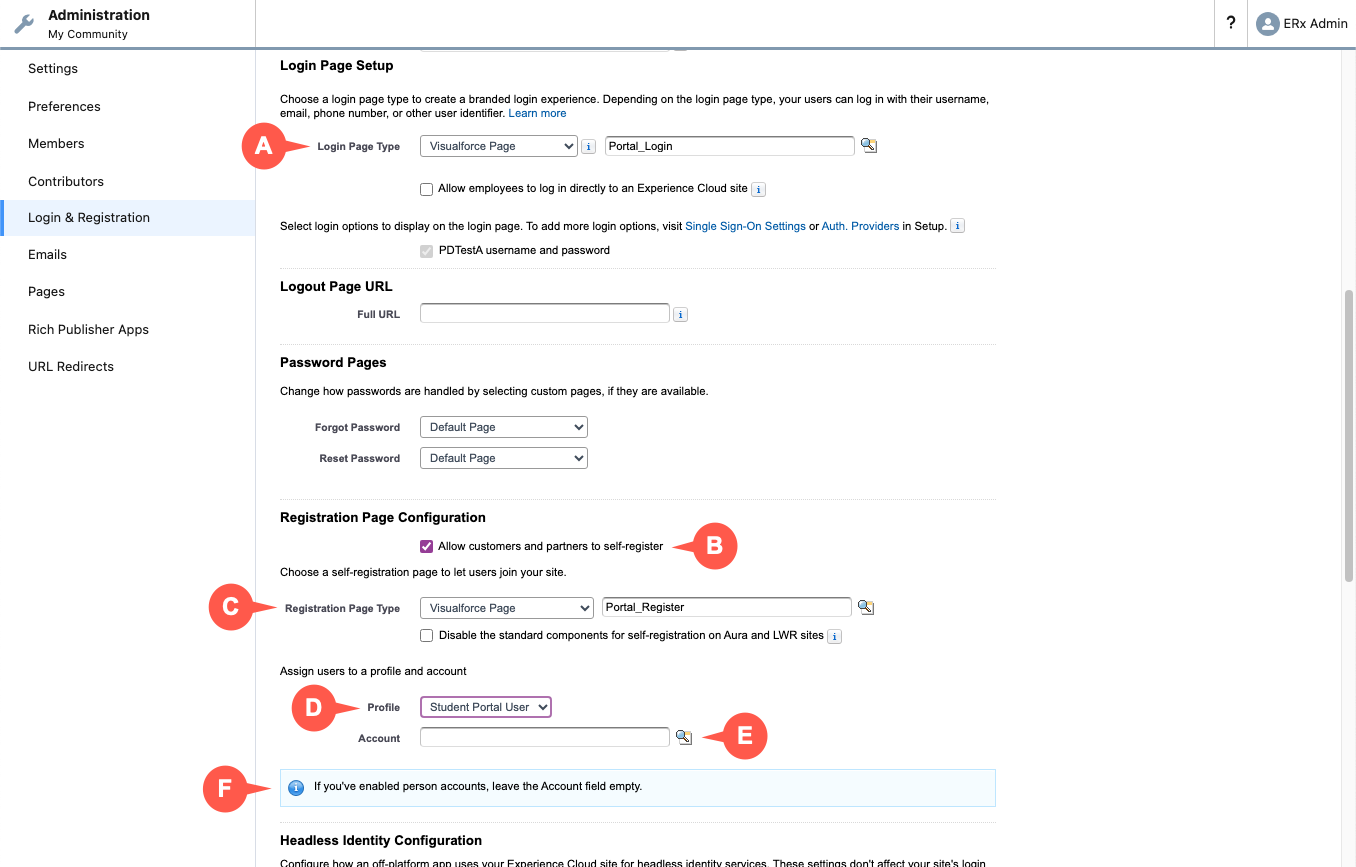Click into the Logout Full URL field
Screen dimensions: 1356x867
point(544,314)
